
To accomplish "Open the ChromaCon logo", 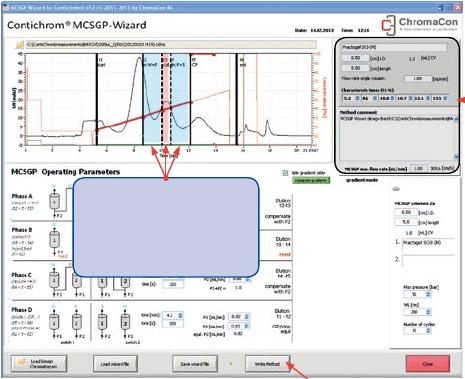I will pos(420,25).
